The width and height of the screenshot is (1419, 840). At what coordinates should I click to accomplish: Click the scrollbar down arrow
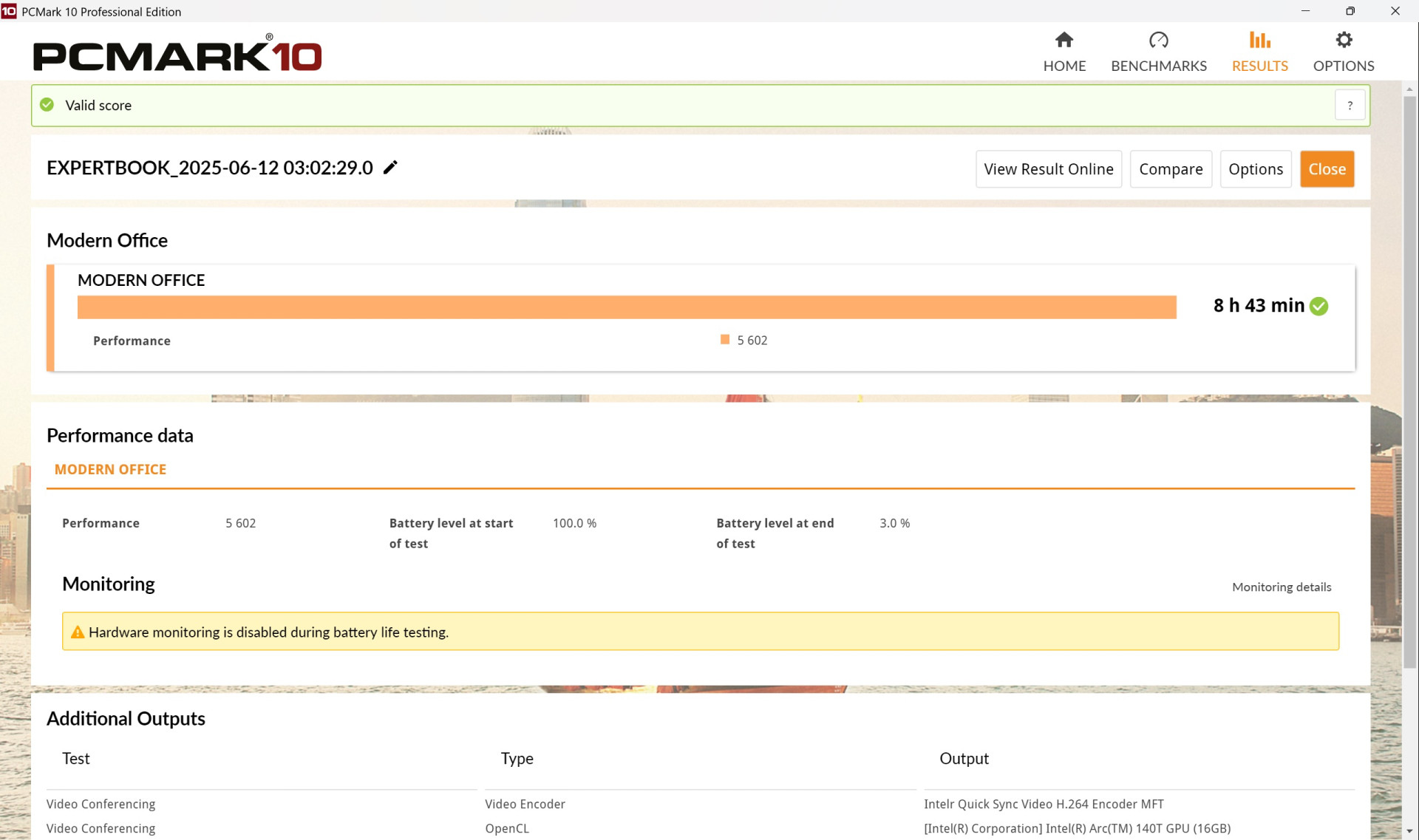coord(1409,832)
